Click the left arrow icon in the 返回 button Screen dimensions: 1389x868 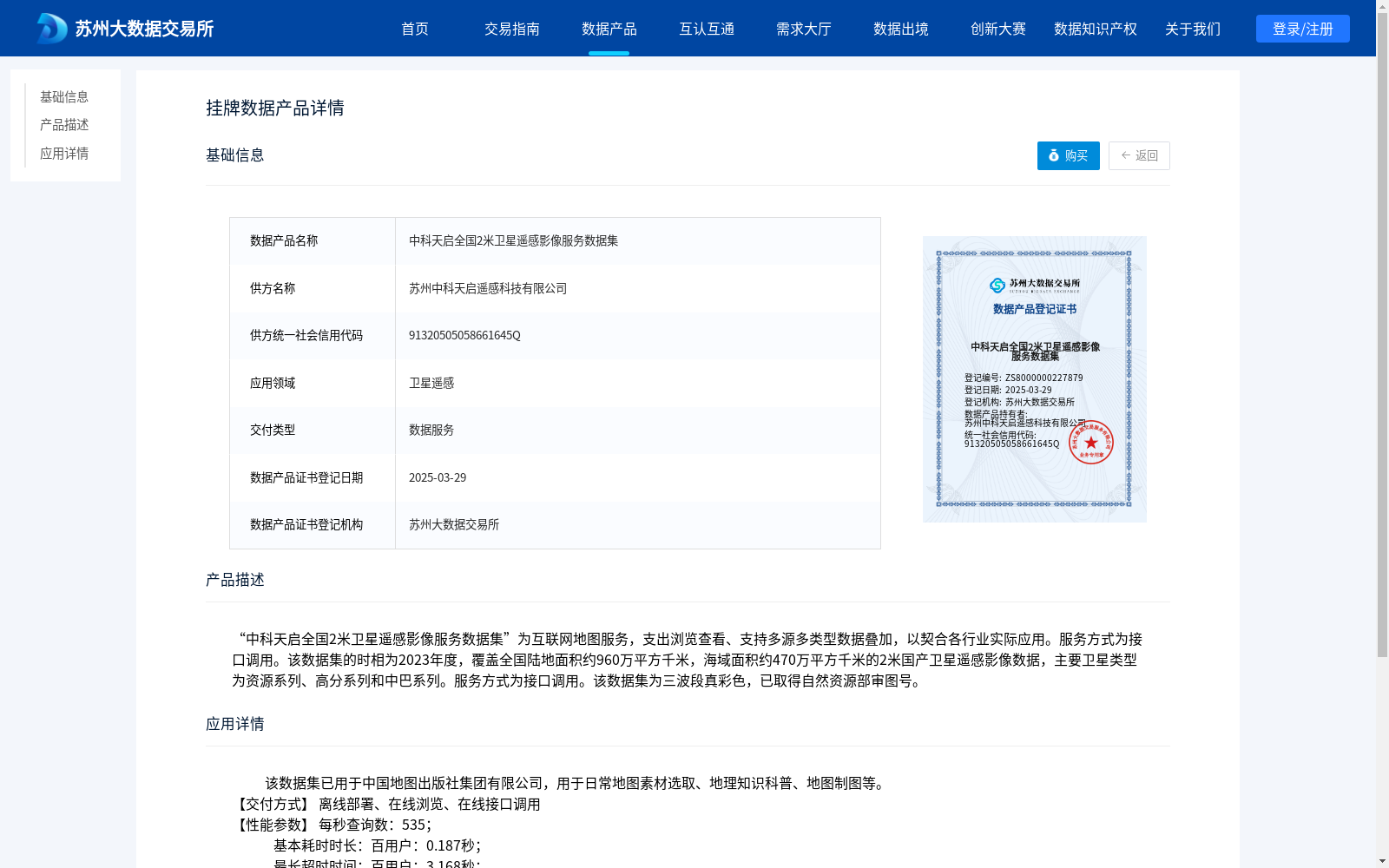point(1123,155)
